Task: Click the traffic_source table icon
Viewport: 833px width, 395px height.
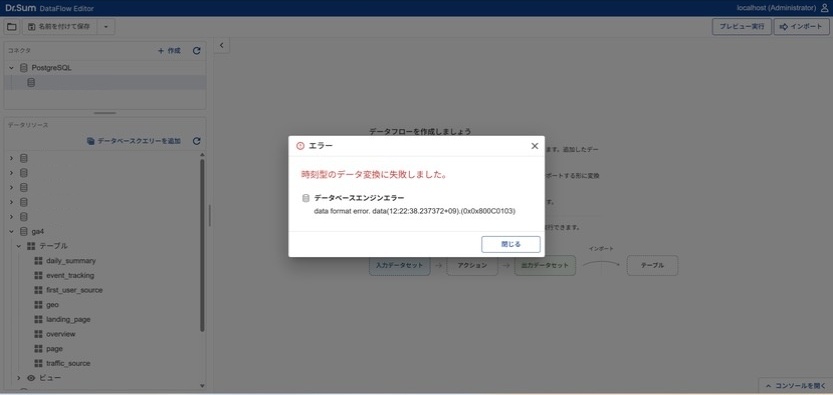Action: pyautogui.click(x=38, y=363)
